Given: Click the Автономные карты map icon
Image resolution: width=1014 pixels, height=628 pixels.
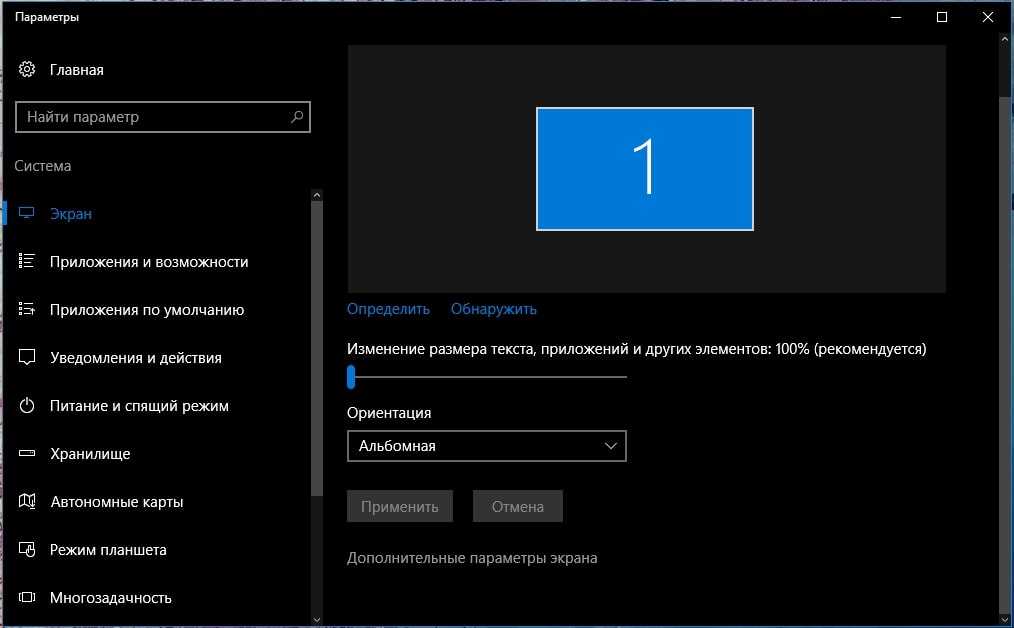Looking at the screenshot, I should pos(27,501).
